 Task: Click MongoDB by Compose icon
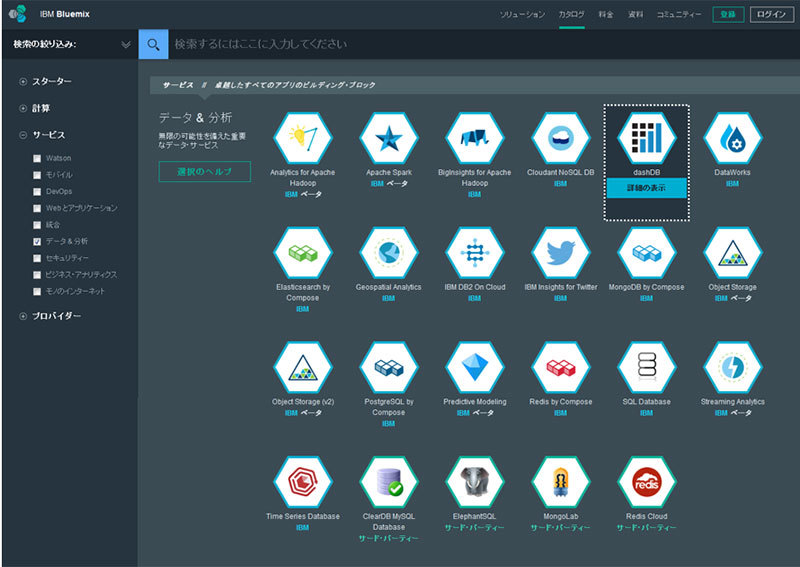[646, 253]
